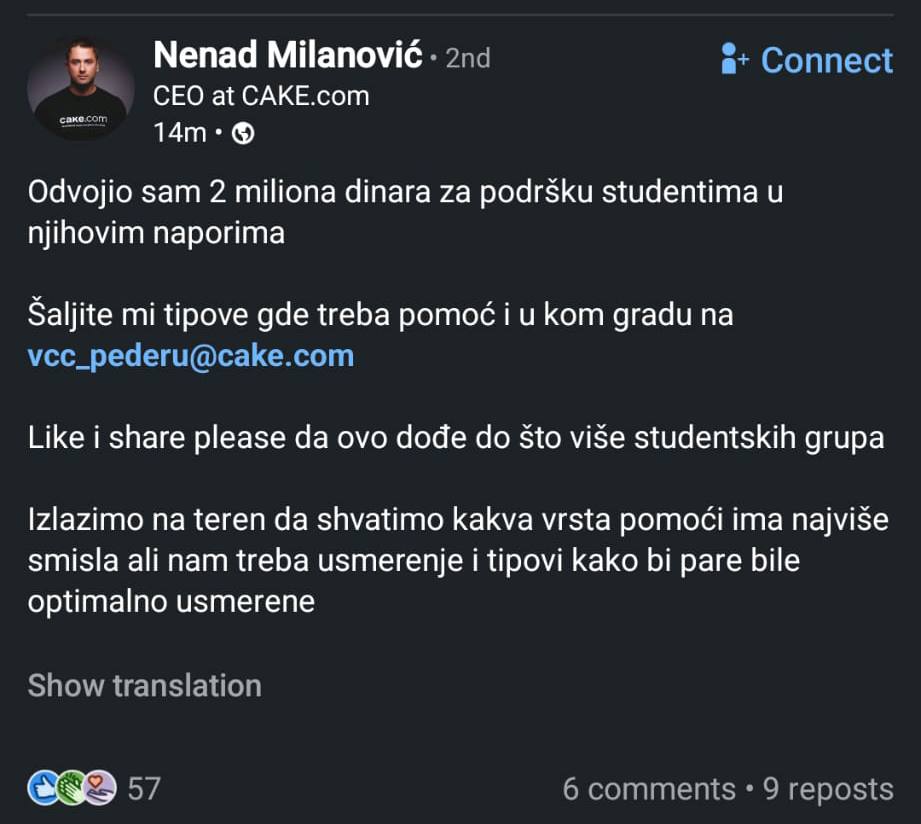Open the list of 57 reactions
The width and height of the screenshot is (921, 824).
point(144,788)
